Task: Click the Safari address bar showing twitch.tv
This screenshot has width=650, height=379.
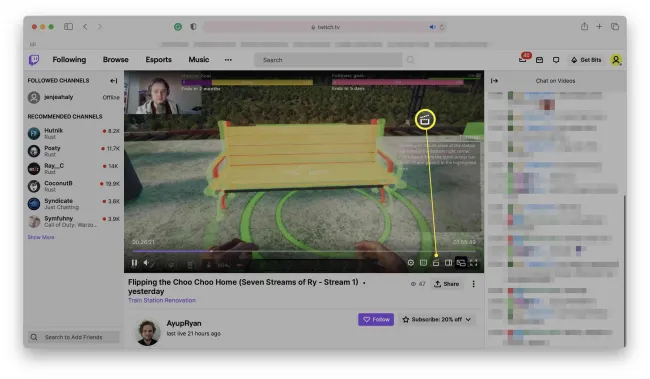Action: click(325, 27)
